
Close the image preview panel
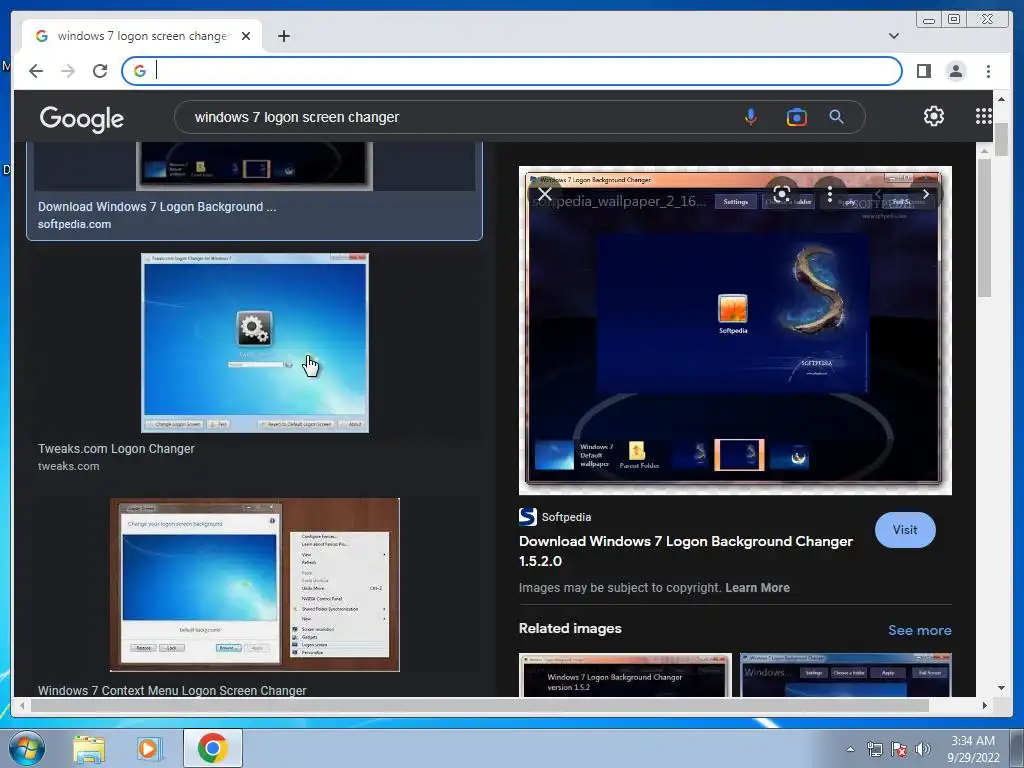[545, 194]
